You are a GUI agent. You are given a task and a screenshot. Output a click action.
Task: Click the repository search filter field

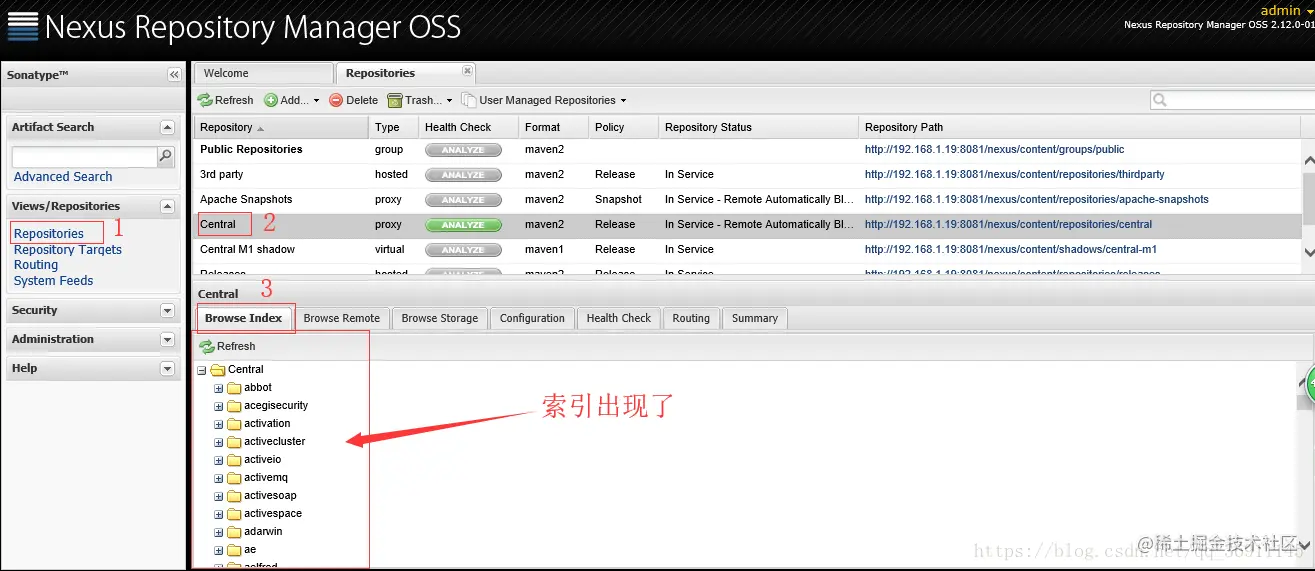[x=1240, y=100]
